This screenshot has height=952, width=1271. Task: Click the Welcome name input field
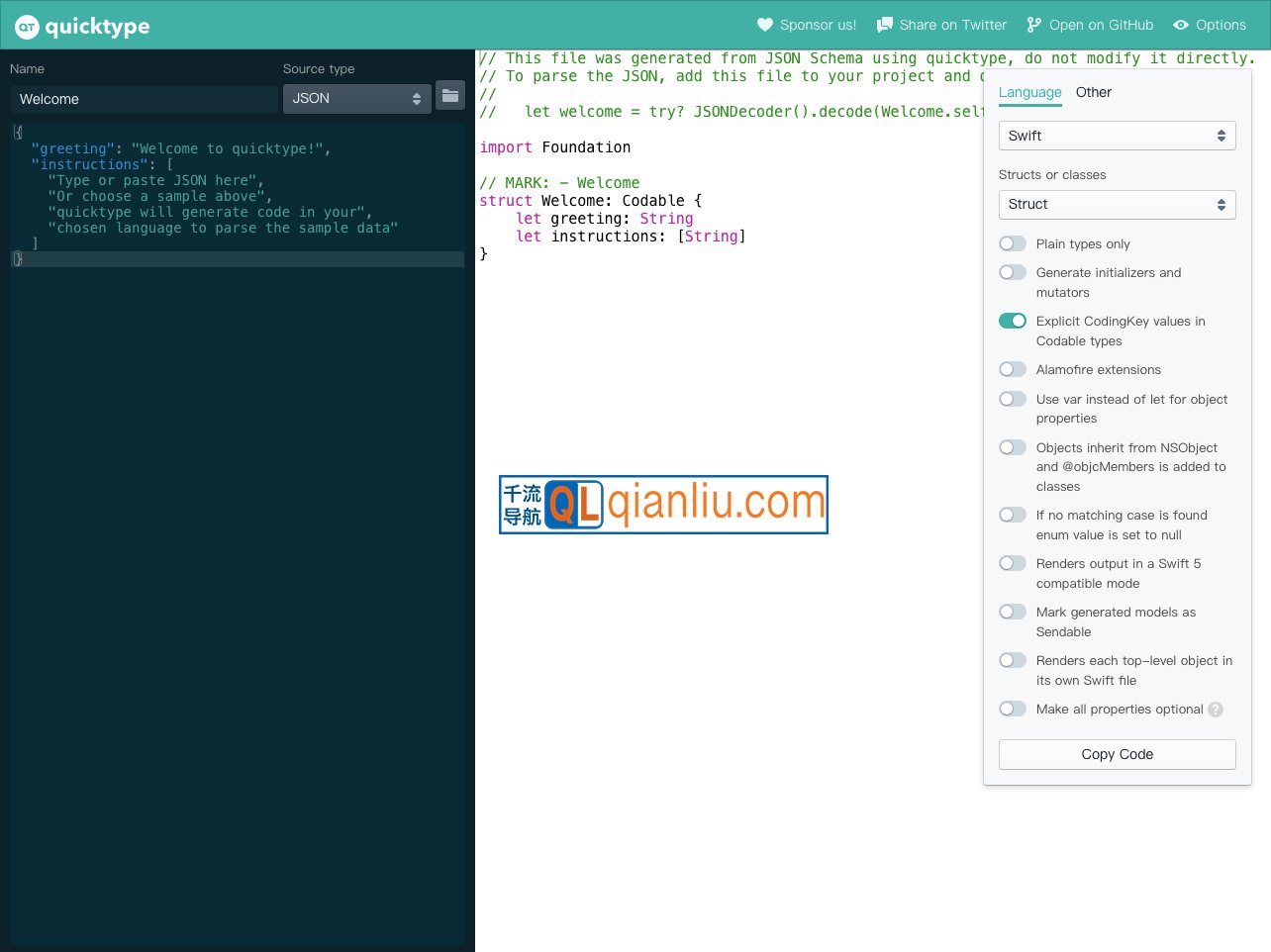coord(145,99)
